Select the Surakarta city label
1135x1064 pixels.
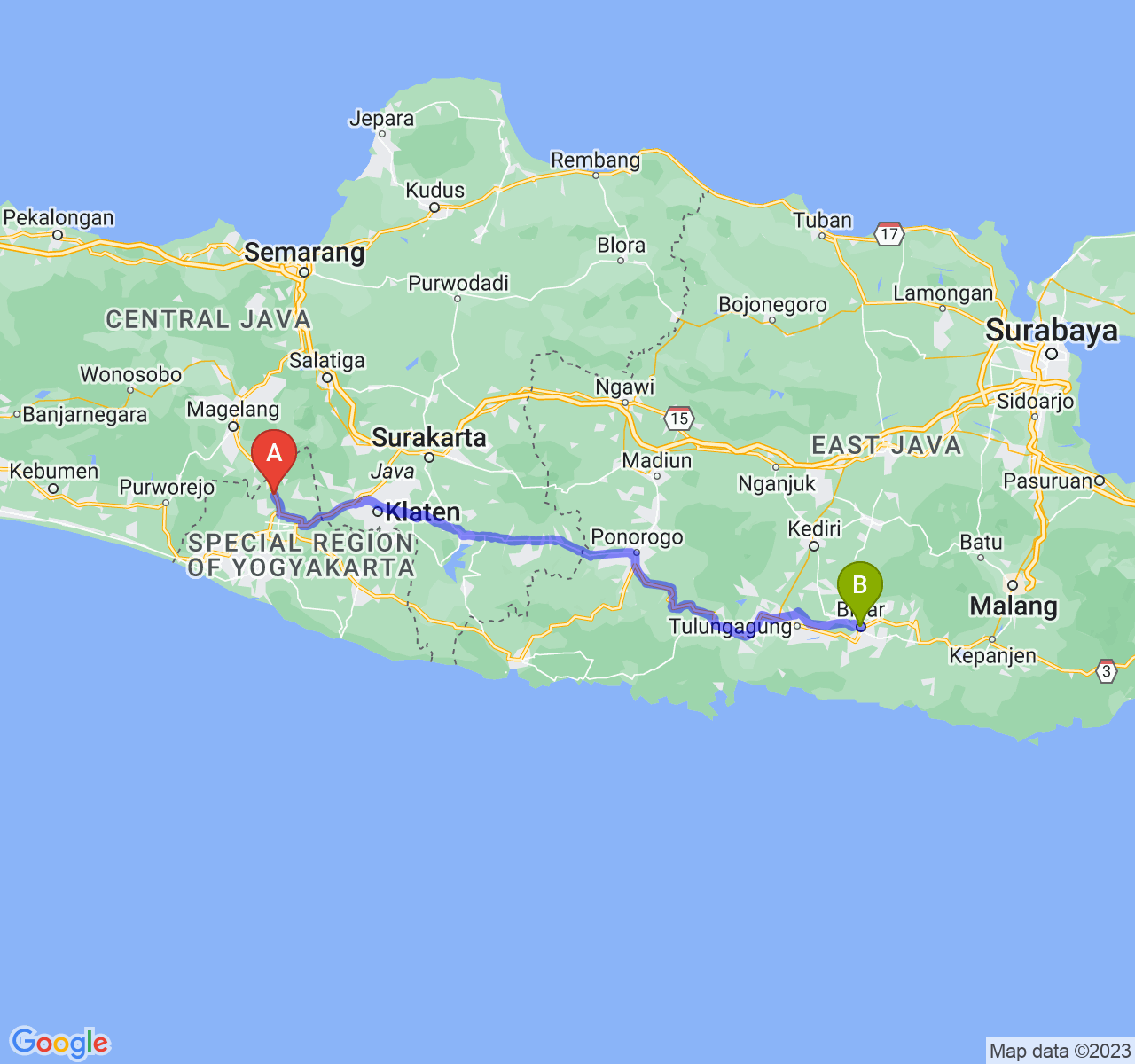(429, 437)
